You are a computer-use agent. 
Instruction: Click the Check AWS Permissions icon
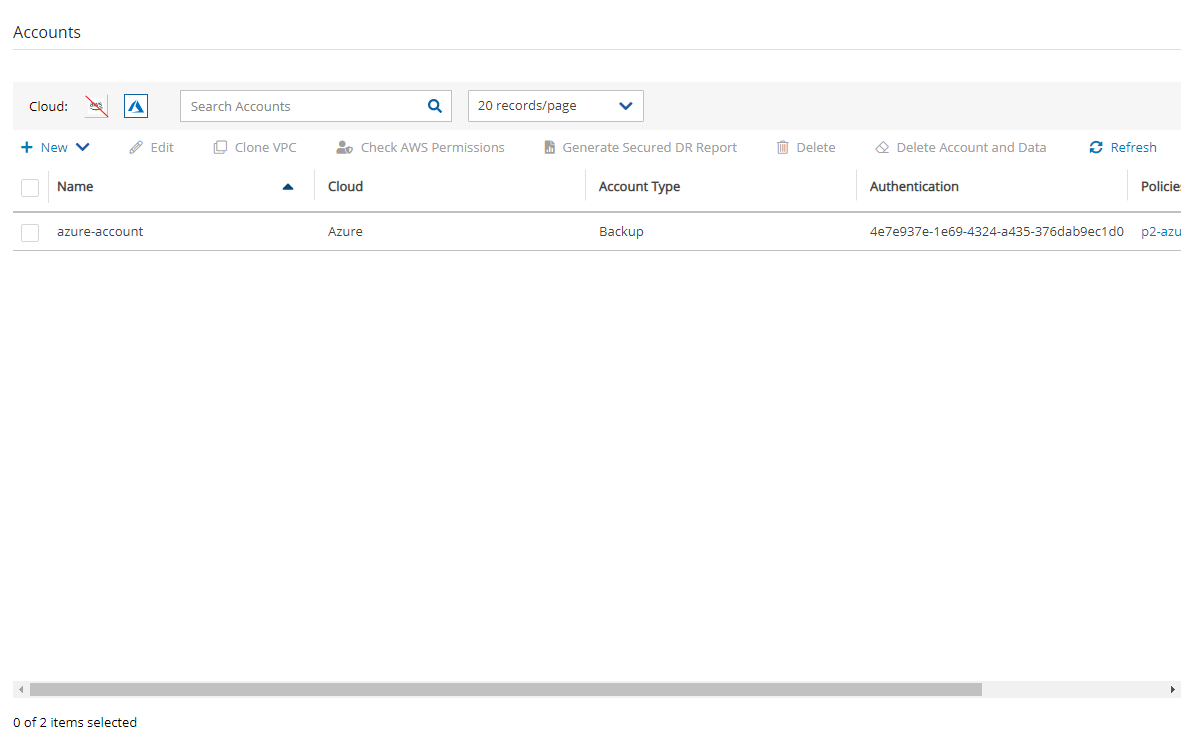[344, 148]
